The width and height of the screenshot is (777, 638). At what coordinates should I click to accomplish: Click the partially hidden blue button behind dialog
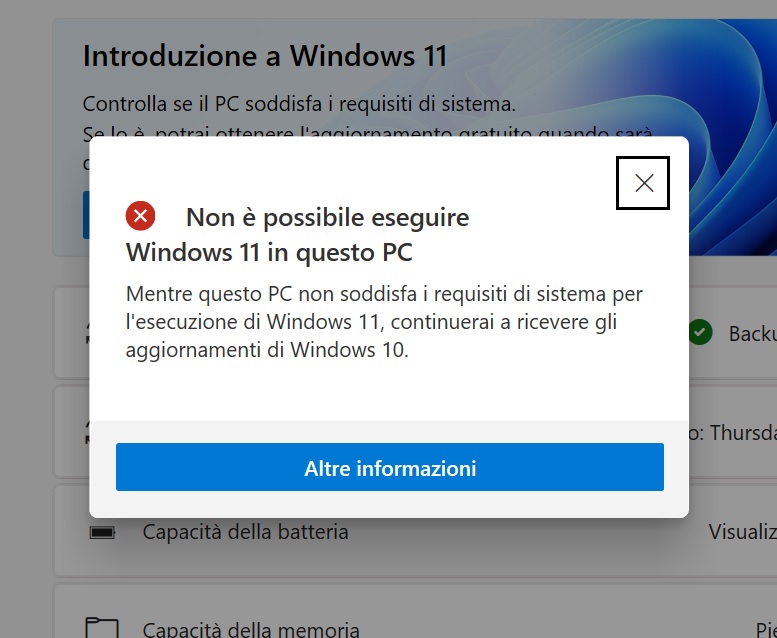coord(86,215)
